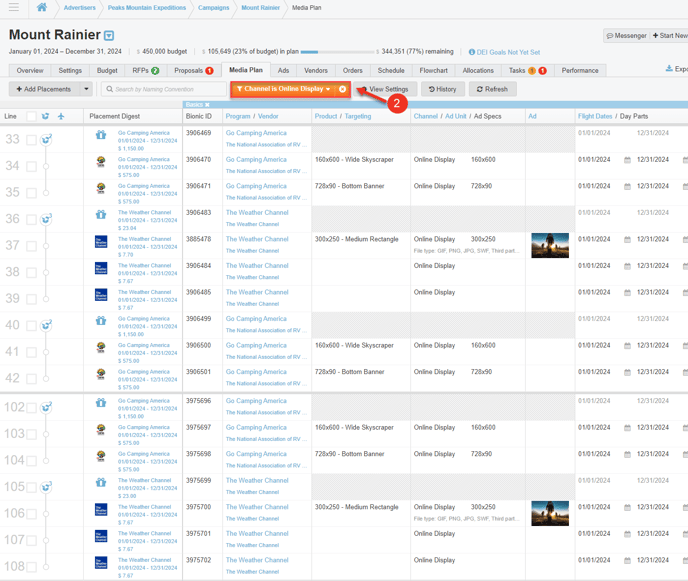Screen dimensions: 688x581
Task: Open the History button
Action: pyautogui.click(x=442, y=89)
